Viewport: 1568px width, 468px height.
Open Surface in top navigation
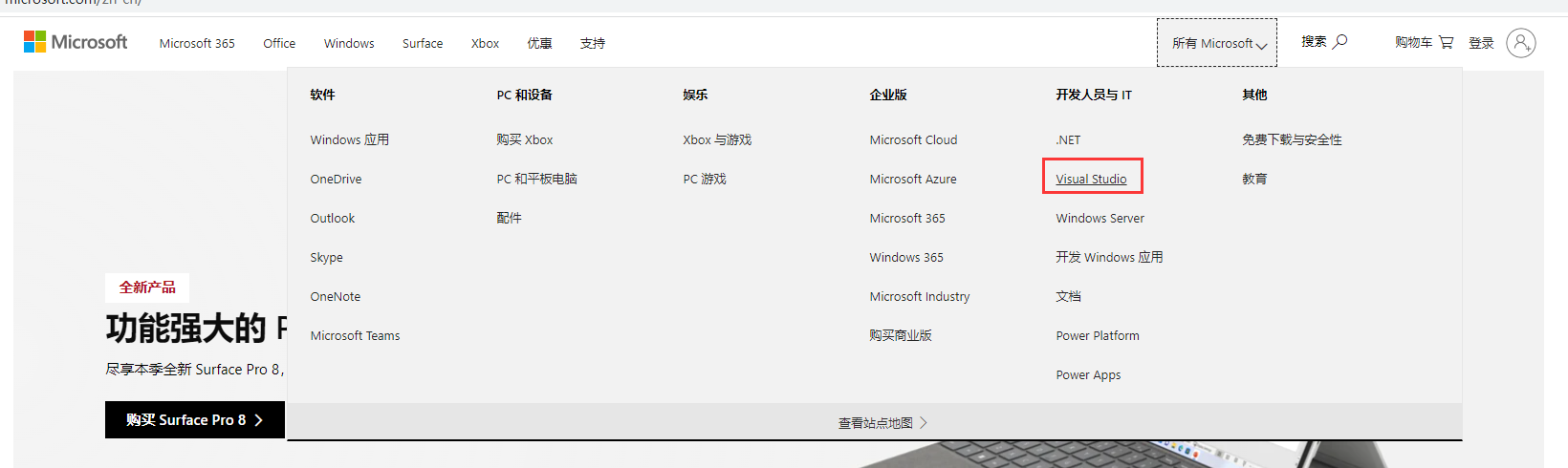423,43
